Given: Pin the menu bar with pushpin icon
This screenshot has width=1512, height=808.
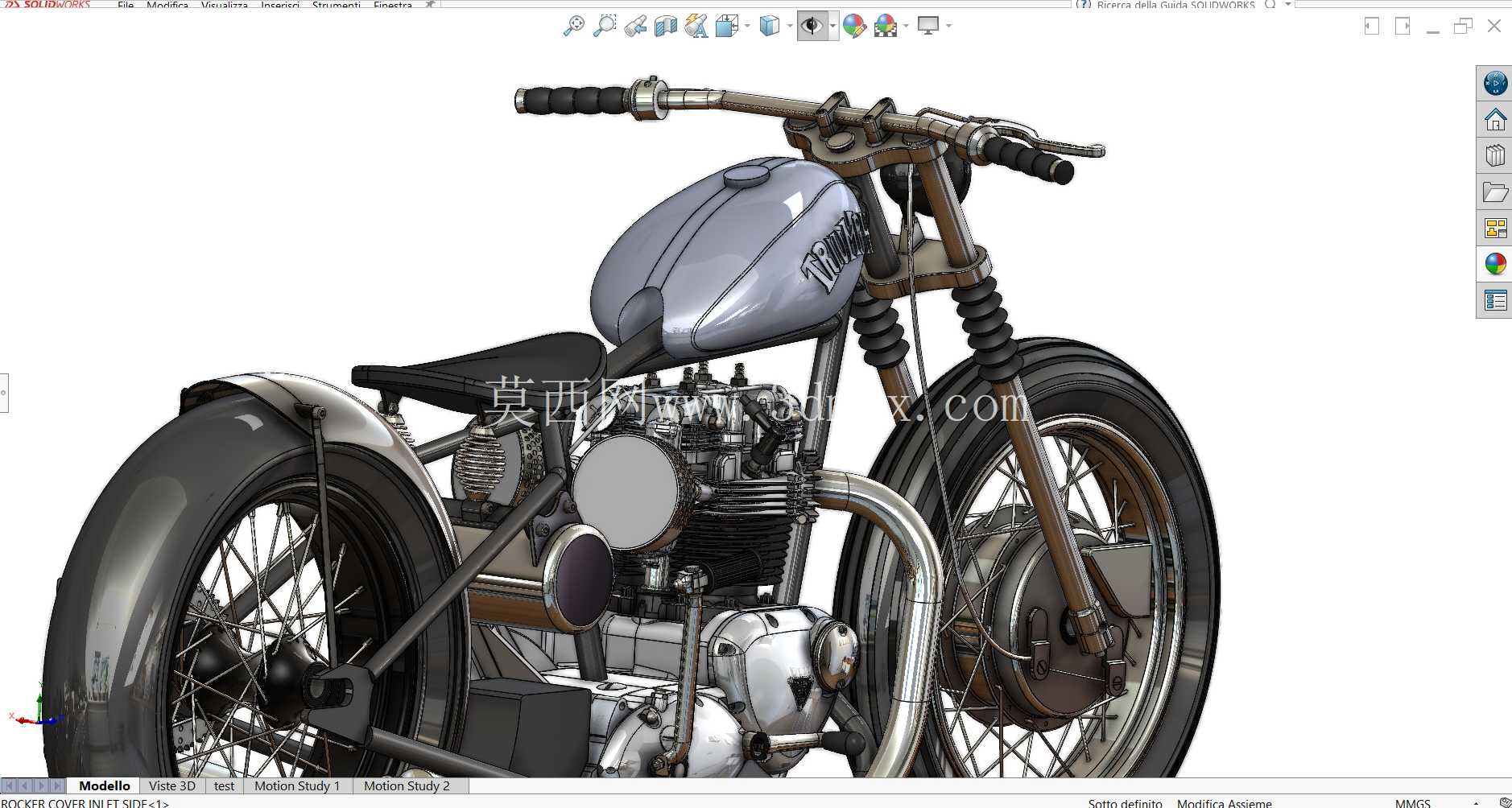Looking at the screenshot, I should click(x=431, y=4).
